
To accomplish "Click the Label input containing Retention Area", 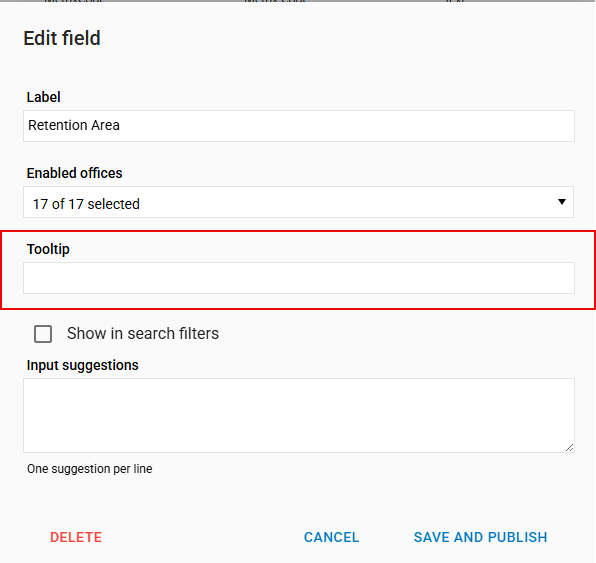I will [299, 126].
